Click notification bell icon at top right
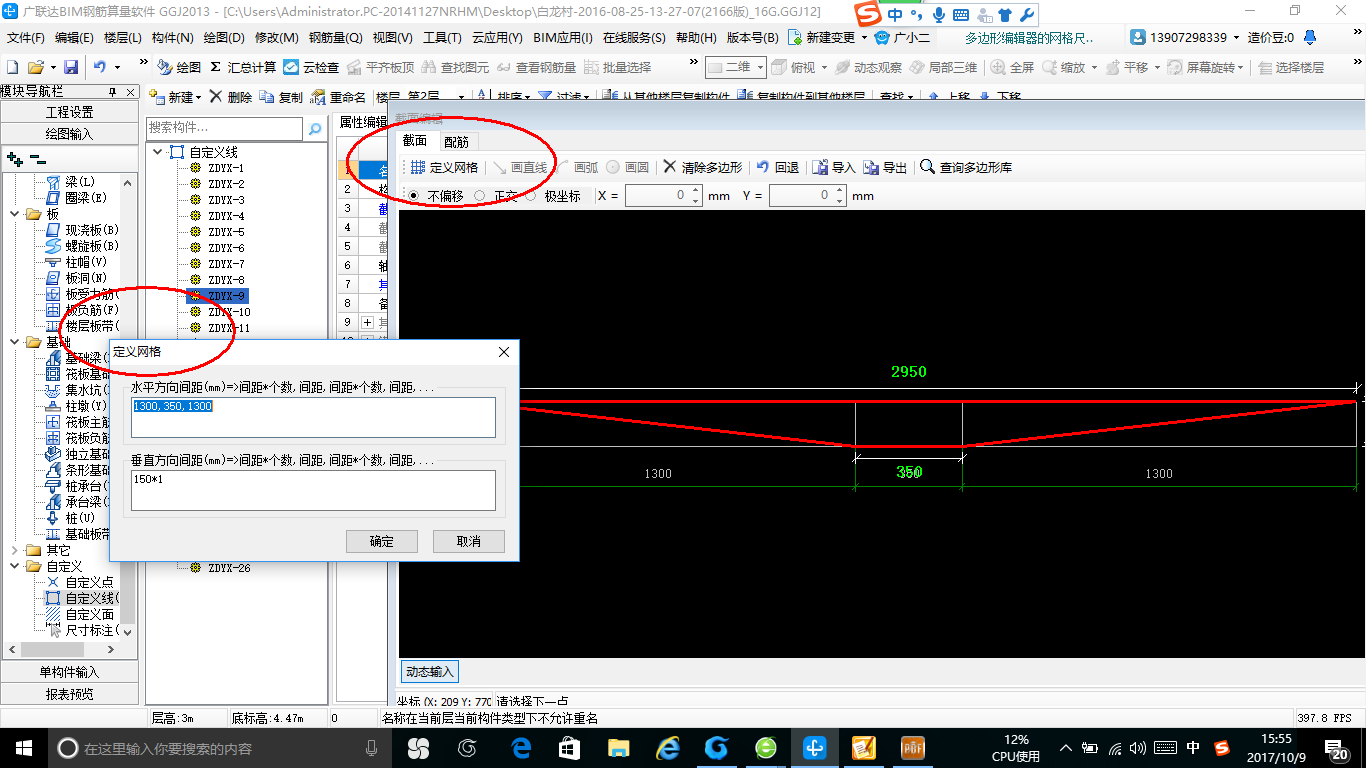The image size is (1366, 768). tap(1311, 37)
